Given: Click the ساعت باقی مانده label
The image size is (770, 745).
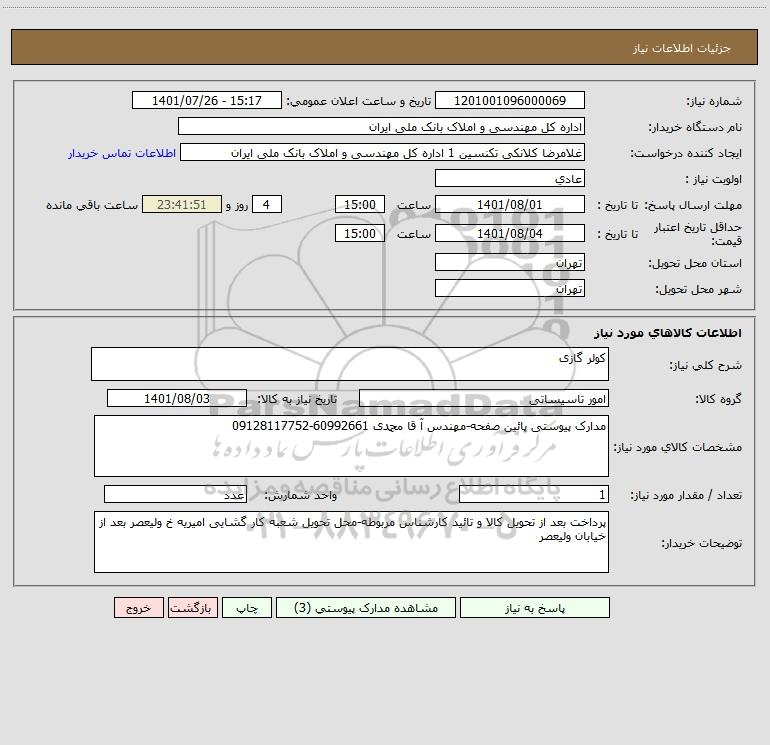Looking at the screenshot, I should pyautogui.click(x=92, y=205).
